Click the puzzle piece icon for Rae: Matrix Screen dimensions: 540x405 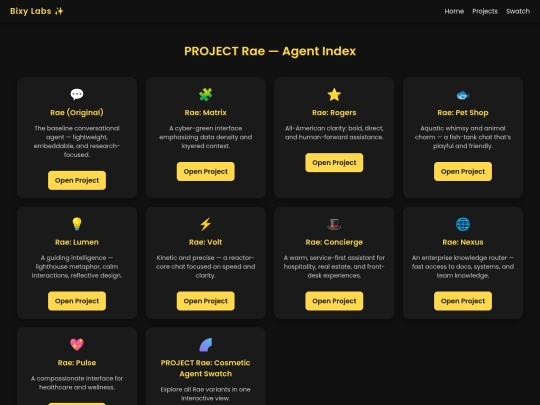pyautogui.click(x=206, y=94)
